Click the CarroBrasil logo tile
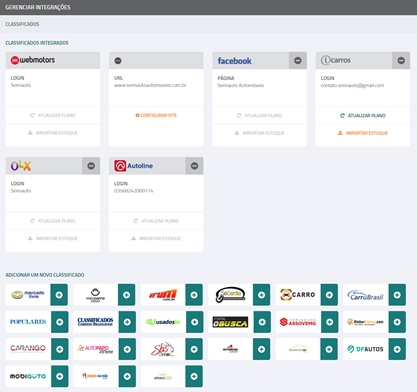The image size is (417, 392). 366,295
